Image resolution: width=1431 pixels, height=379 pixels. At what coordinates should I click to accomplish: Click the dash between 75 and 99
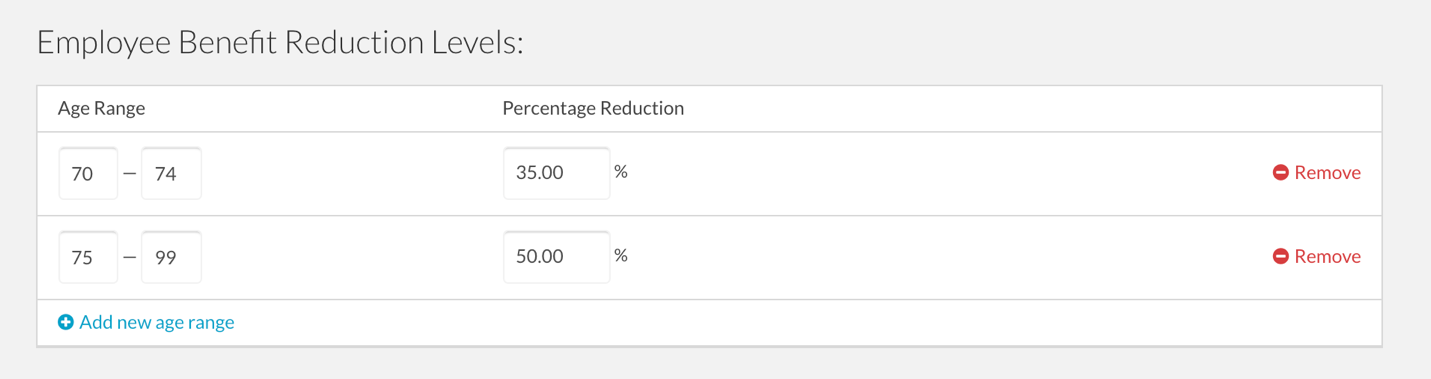coord(129,258)
